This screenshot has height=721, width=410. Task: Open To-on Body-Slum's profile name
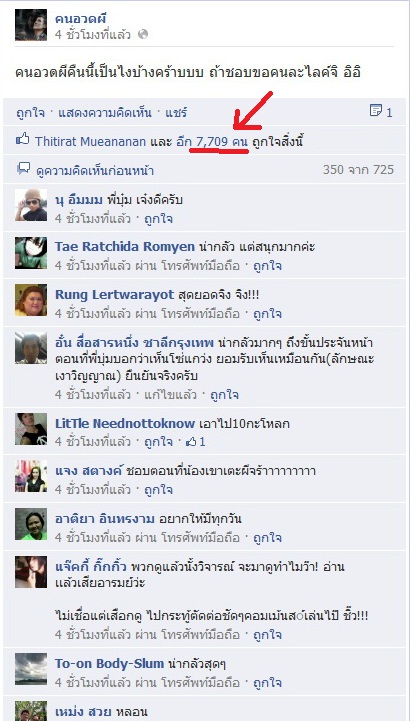(109, 664)
